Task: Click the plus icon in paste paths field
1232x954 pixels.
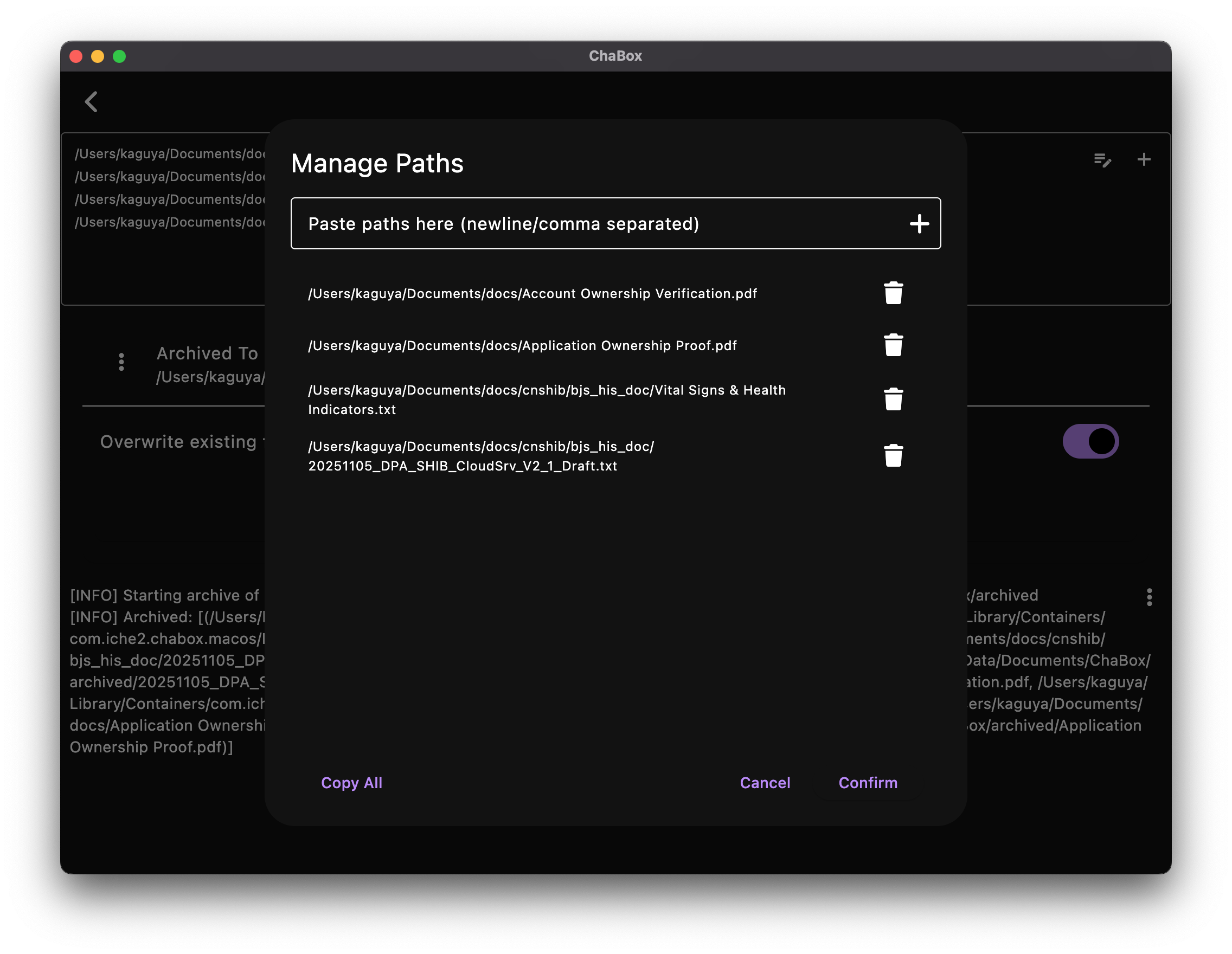Action: [x=919, y=223]
